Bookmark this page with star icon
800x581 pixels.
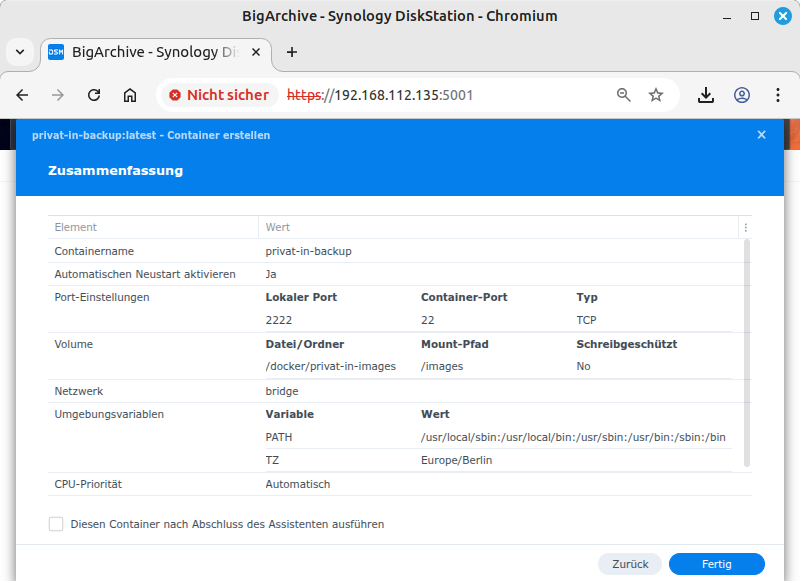click(656, 95)
